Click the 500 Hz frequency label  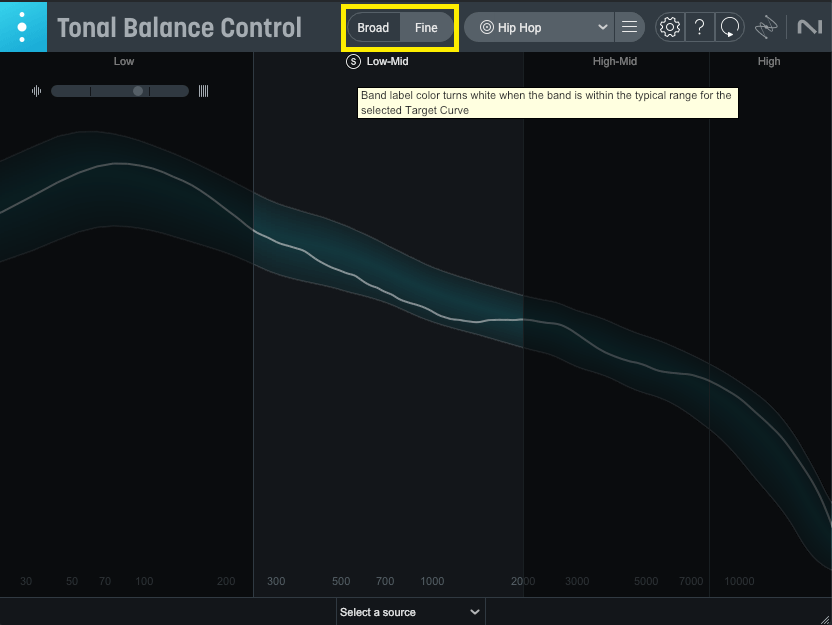341,581
